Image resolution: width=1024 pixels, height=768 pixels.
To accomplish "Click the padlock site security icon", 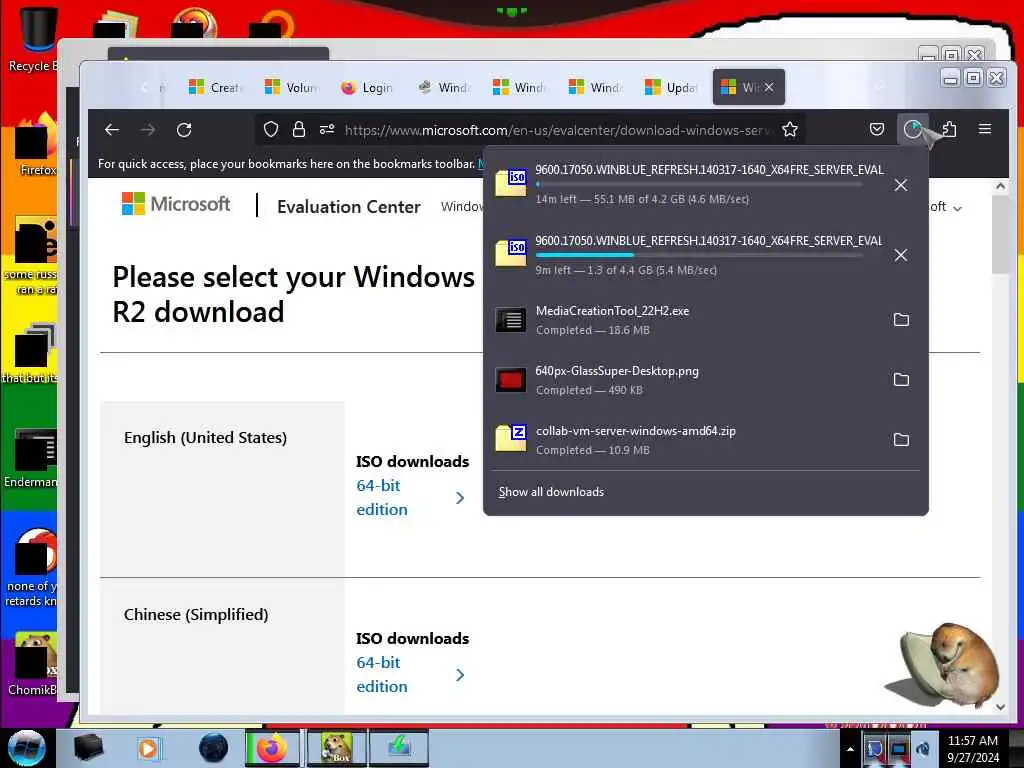I will point(298,130).
